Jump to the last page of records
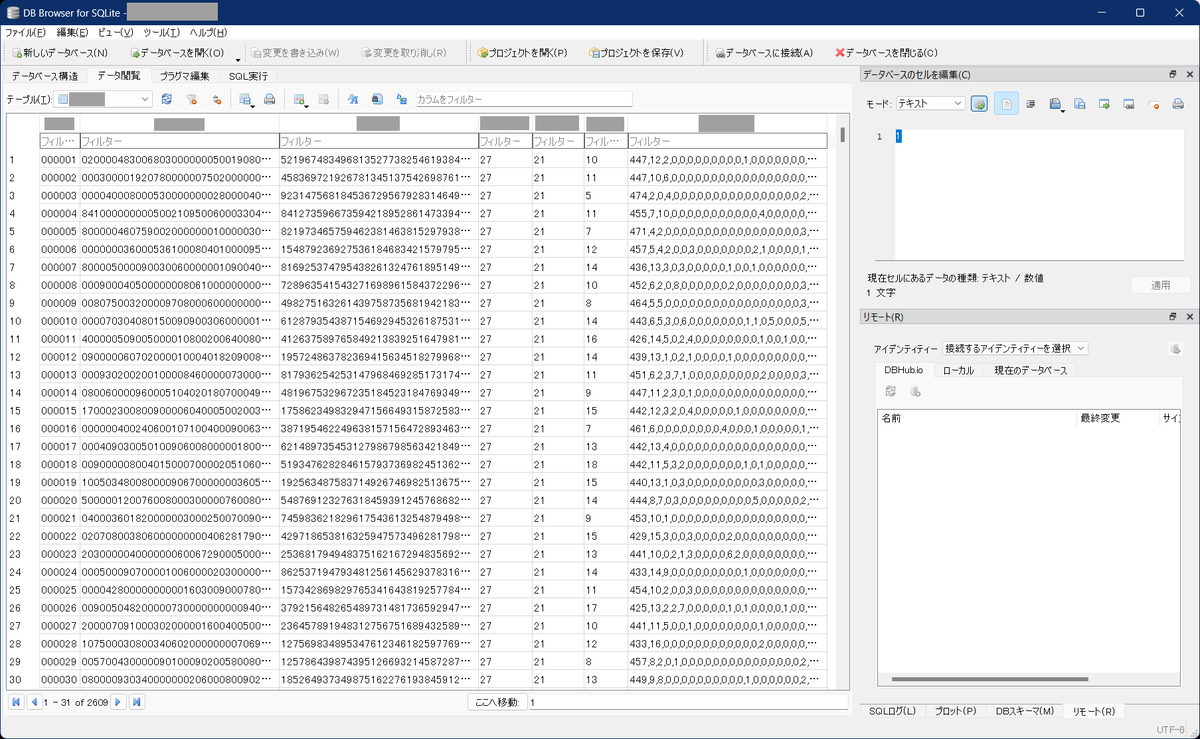The height and width of the screenshot is (739, 1200). click(137, 702)
